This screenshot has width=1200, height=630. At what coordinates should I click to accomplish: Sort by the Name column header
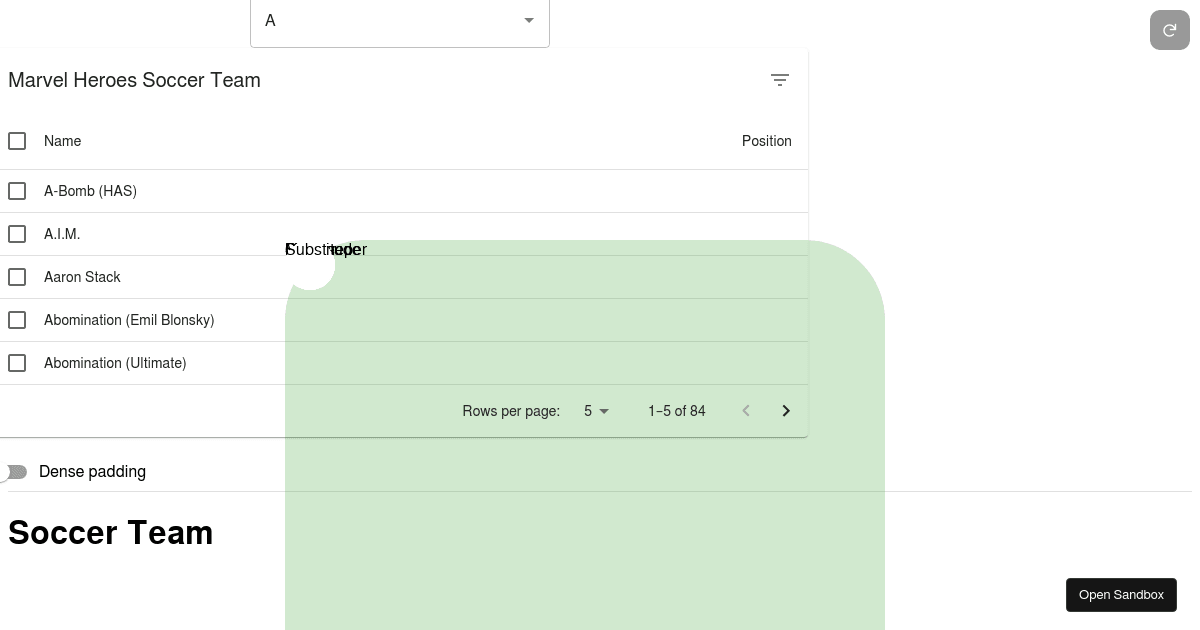pos(62,141)
